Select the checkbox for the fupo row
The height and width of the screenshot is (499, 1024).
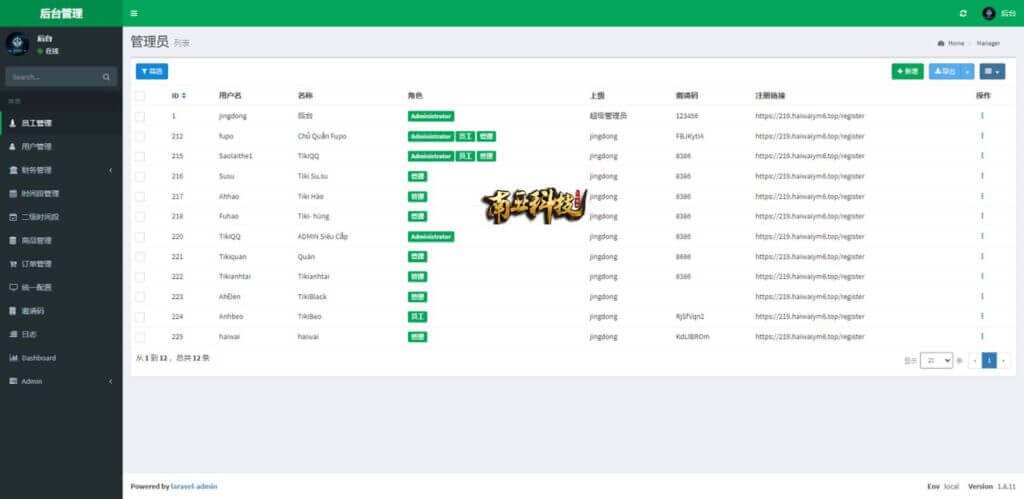140,136
